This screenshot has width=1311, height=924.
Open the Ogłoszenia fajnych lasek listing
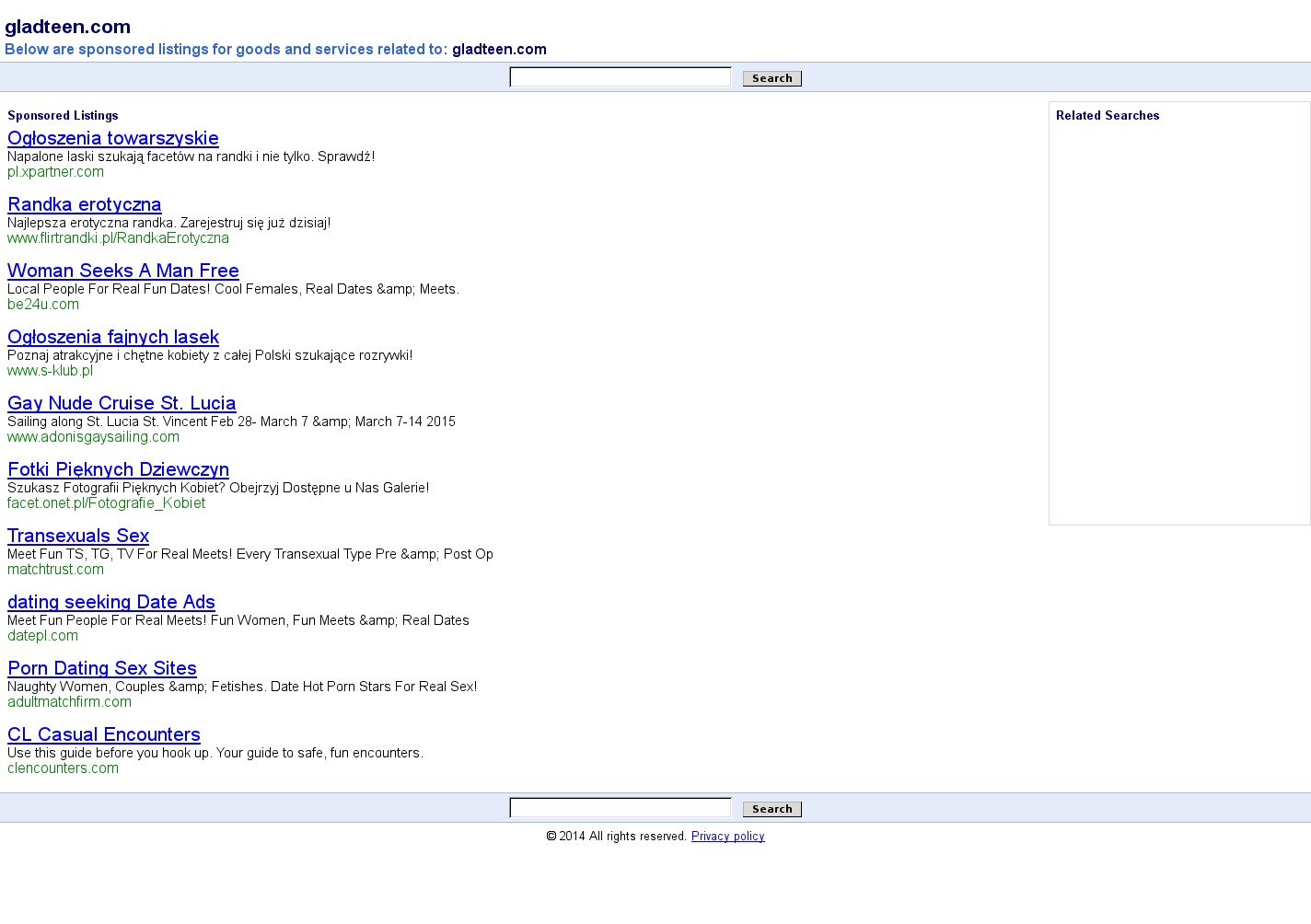pyautogui.click(x=113, y=338)
